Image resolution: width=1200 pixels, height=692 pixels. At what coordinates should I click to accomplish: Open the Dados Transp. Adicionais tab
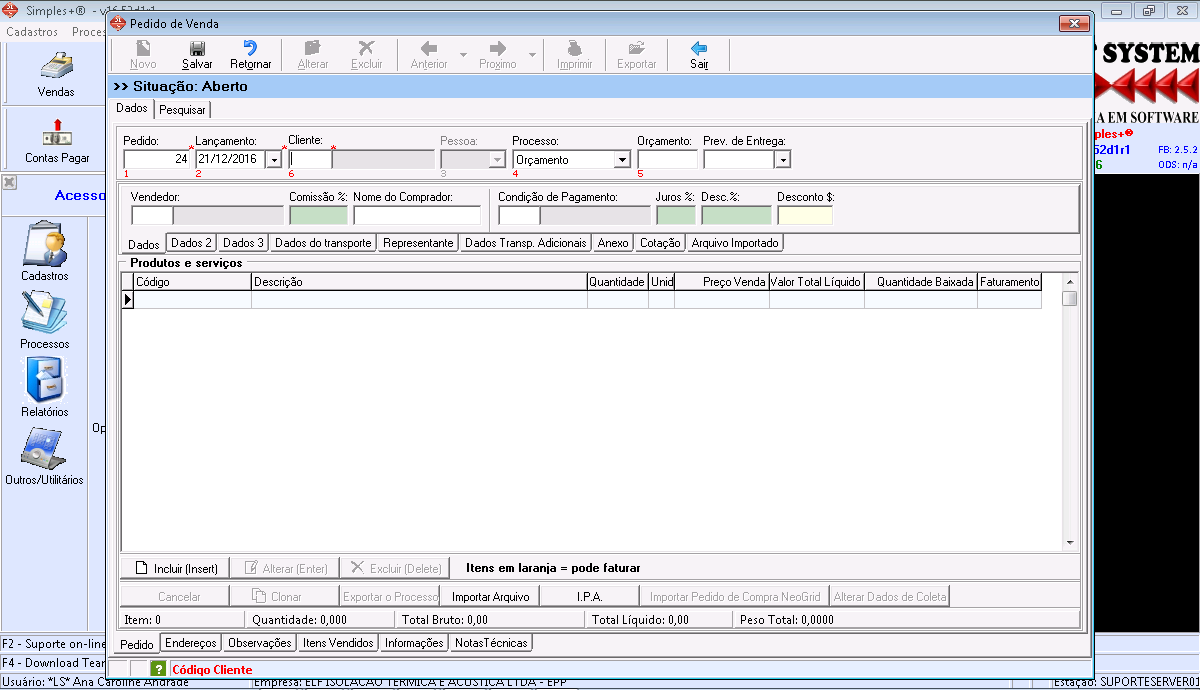tap(525, 243)
